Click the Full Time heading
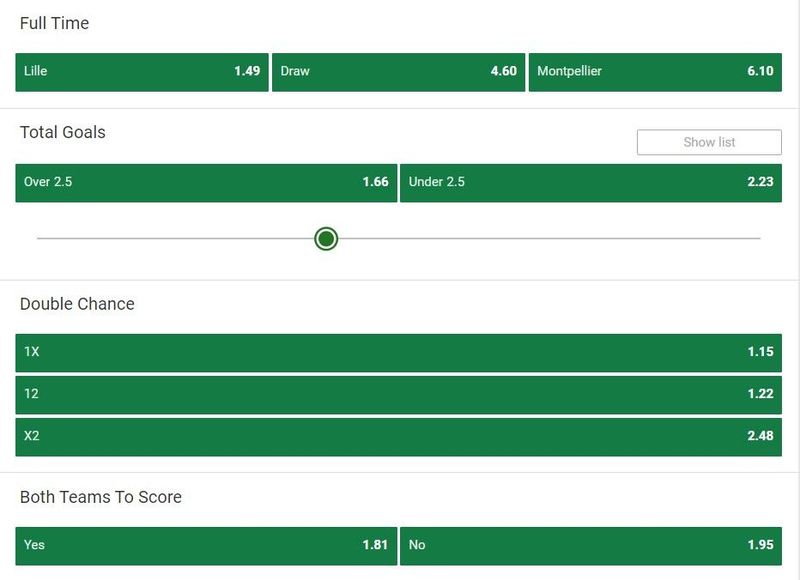Viewport: 800px width, 580px height. (x=54, y=23)
